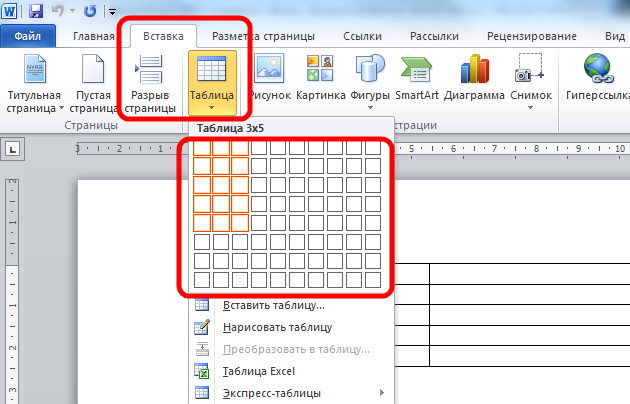Choose Вставить таблицу... from the menu
The width and height of the screenshot is (630, 404).
pyautogui.click(x=273, y=305)
